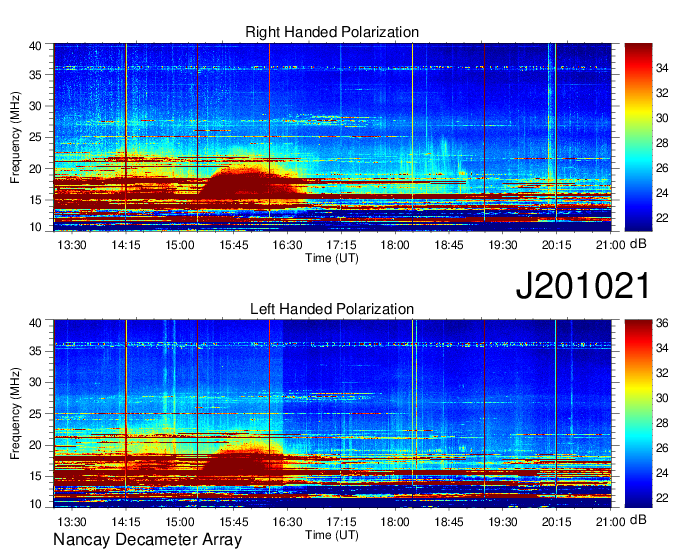Click the 40 MHz tick of Right Handed plot
The width and height of the screenshot is (680, 552).
pyautogui.click(x=36, y=46)
